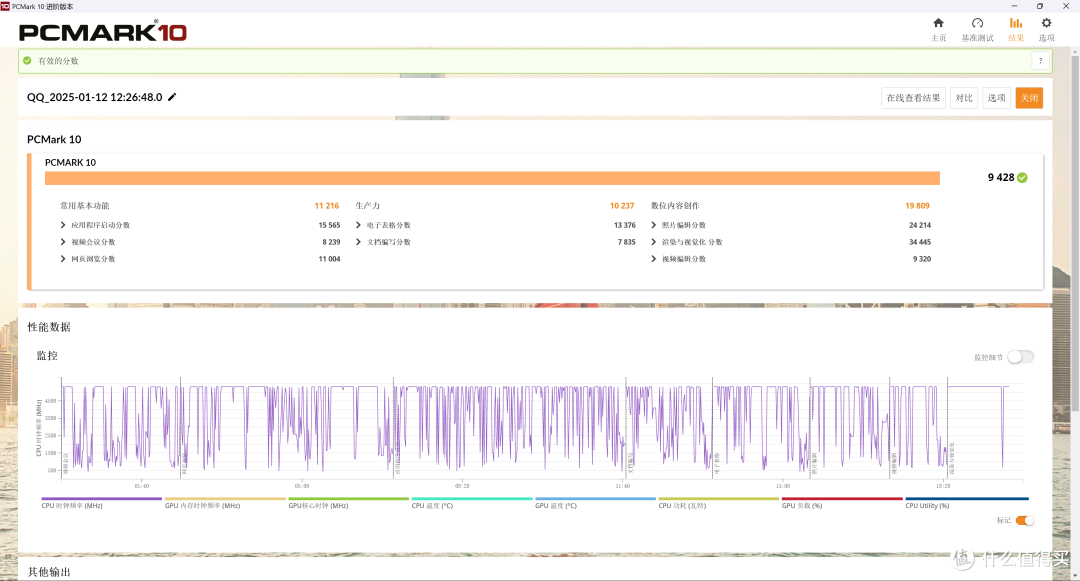Click the 其他输出 section heading
This screenshot has width=1080, height=581.
pos(49,571)
